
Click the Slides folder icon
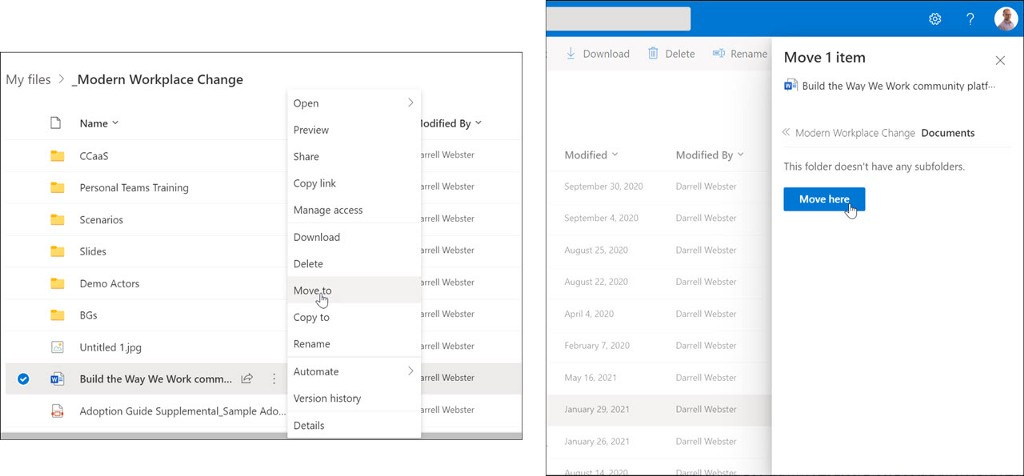click(x=57, y=251)
